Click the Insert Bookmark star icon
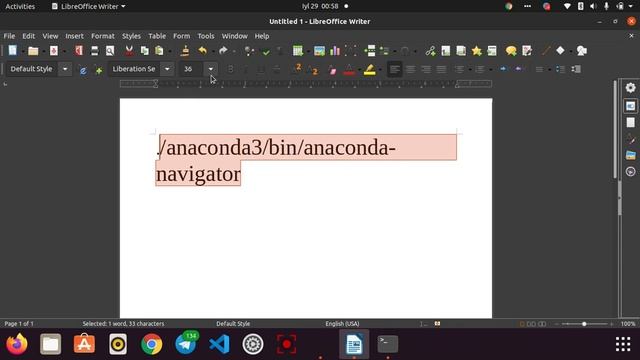Viewport: 640px width, 360px height. click(x=476, y=51)
